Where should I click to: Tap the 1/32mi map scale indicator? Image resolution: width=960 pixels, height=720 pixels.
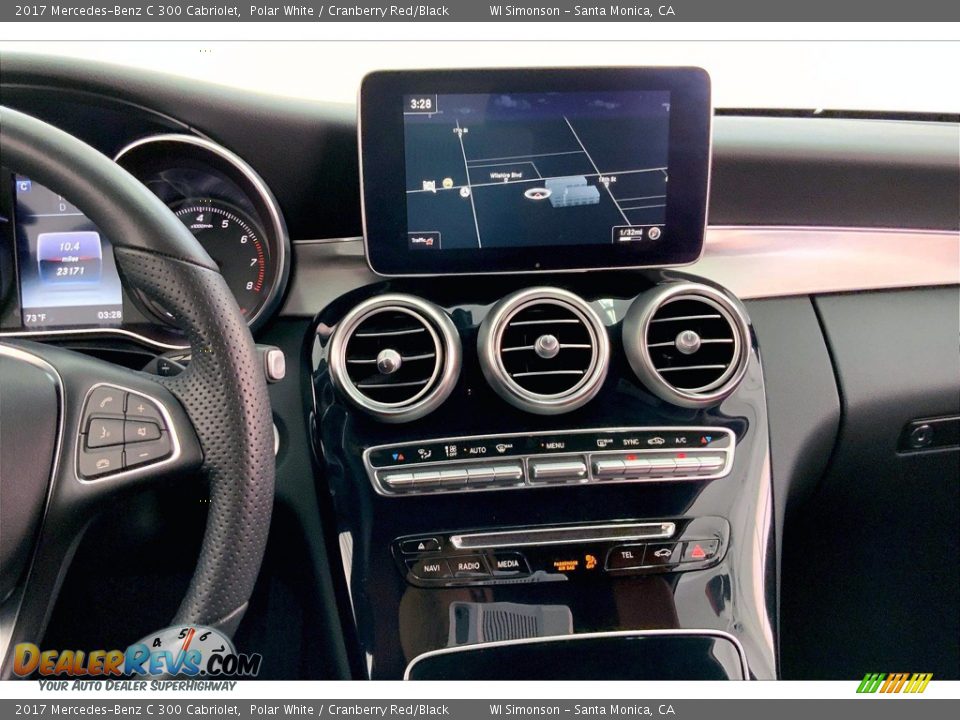pos(630,233)
